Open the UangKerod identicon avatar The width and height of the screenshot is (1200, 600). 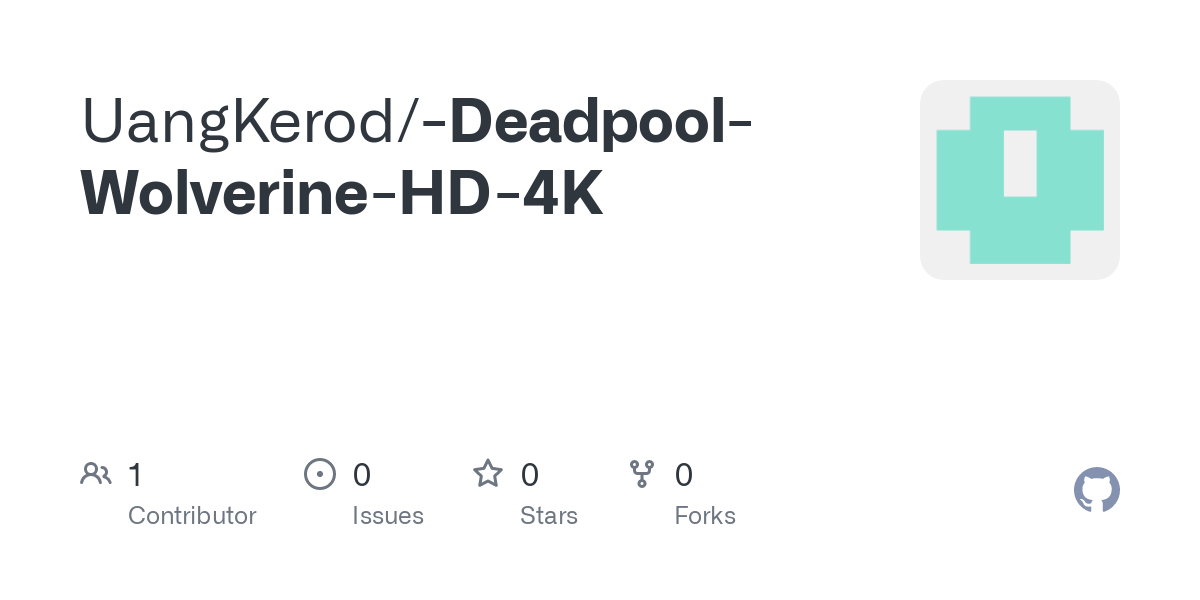tap(1020, 180)
